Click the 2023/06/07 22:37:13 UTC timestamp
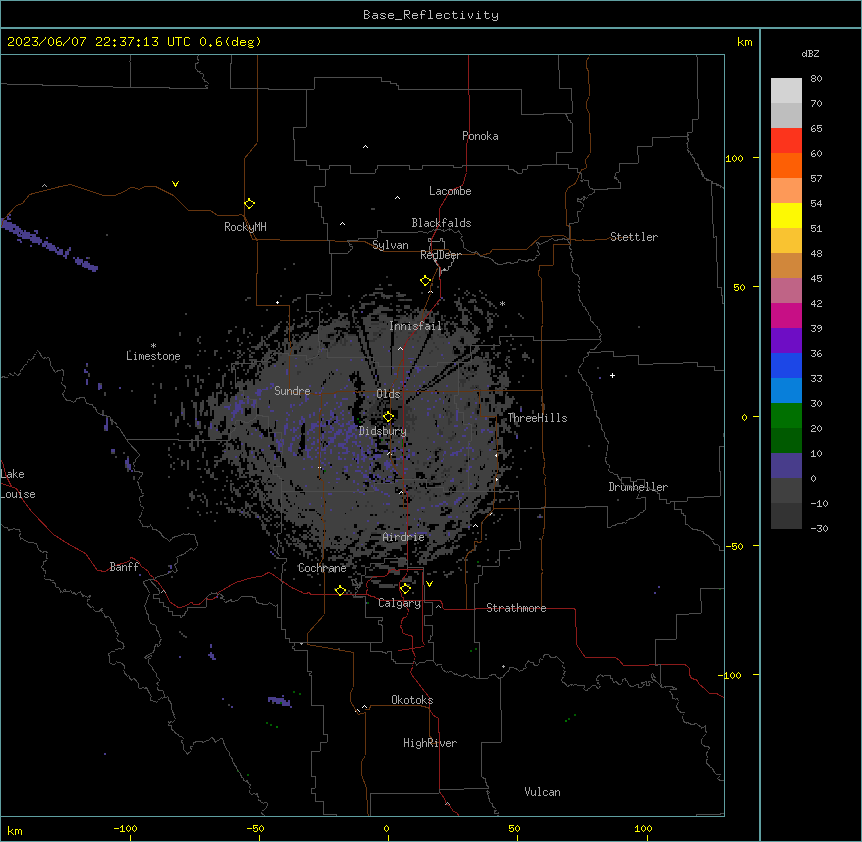The height and width of the screenshot is (842, 862). pyautogui.click(x=99, y=42)
